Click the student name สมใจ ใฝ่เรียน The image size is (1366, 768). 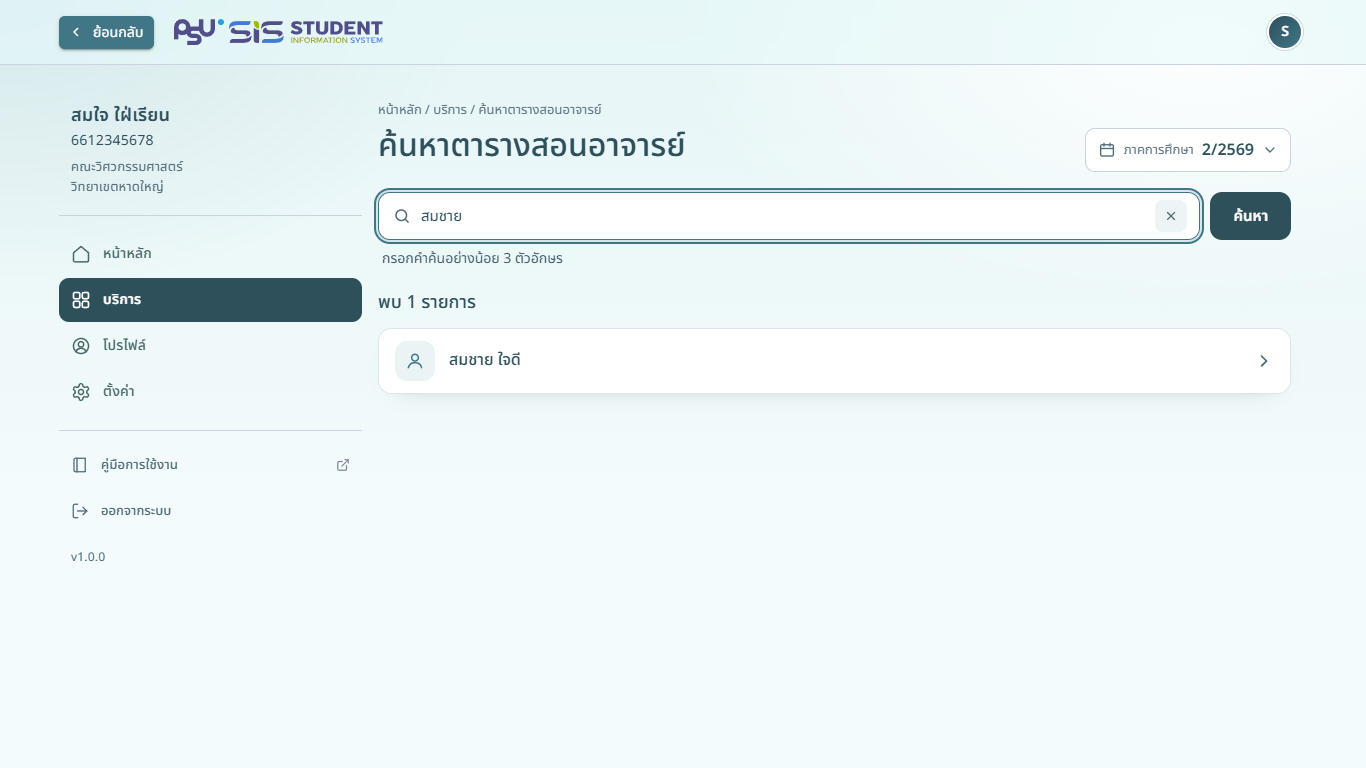click(120, 114)
